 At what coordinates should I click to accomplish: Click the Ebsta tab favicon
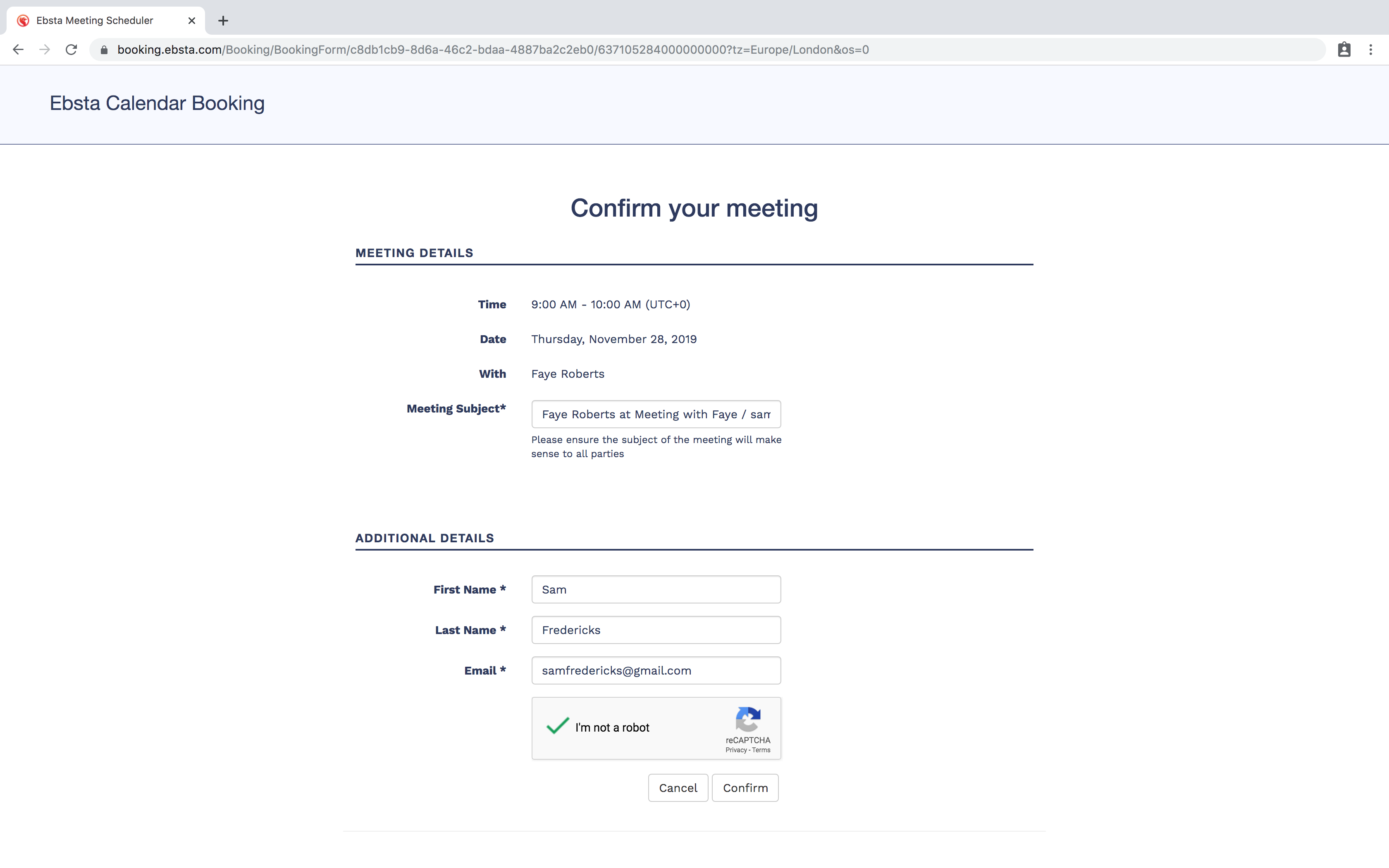pyautogui.click(x=23, y=21)
